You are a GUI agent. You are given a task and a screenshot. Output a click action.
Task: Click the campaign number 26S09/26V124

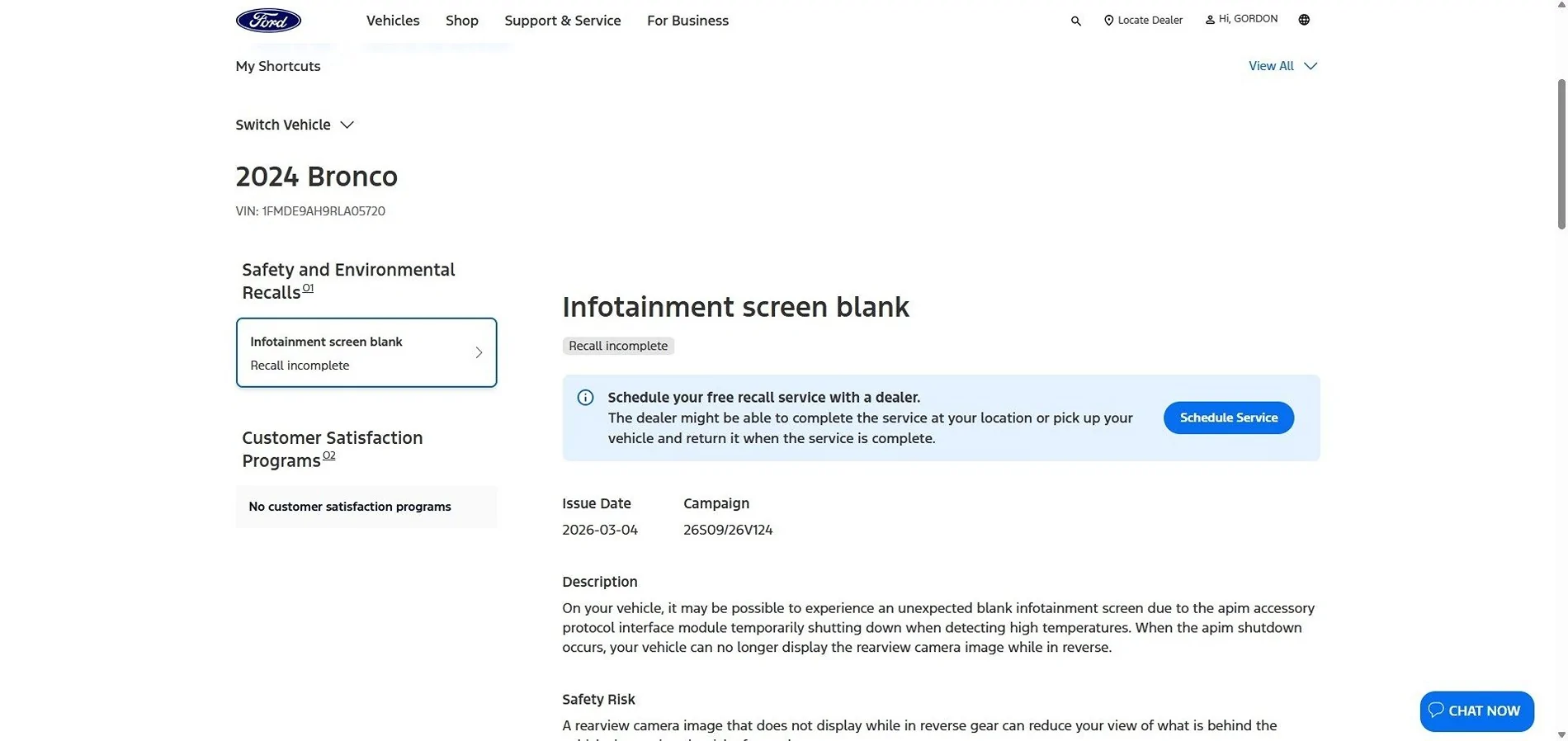click(x=728, y=530)
